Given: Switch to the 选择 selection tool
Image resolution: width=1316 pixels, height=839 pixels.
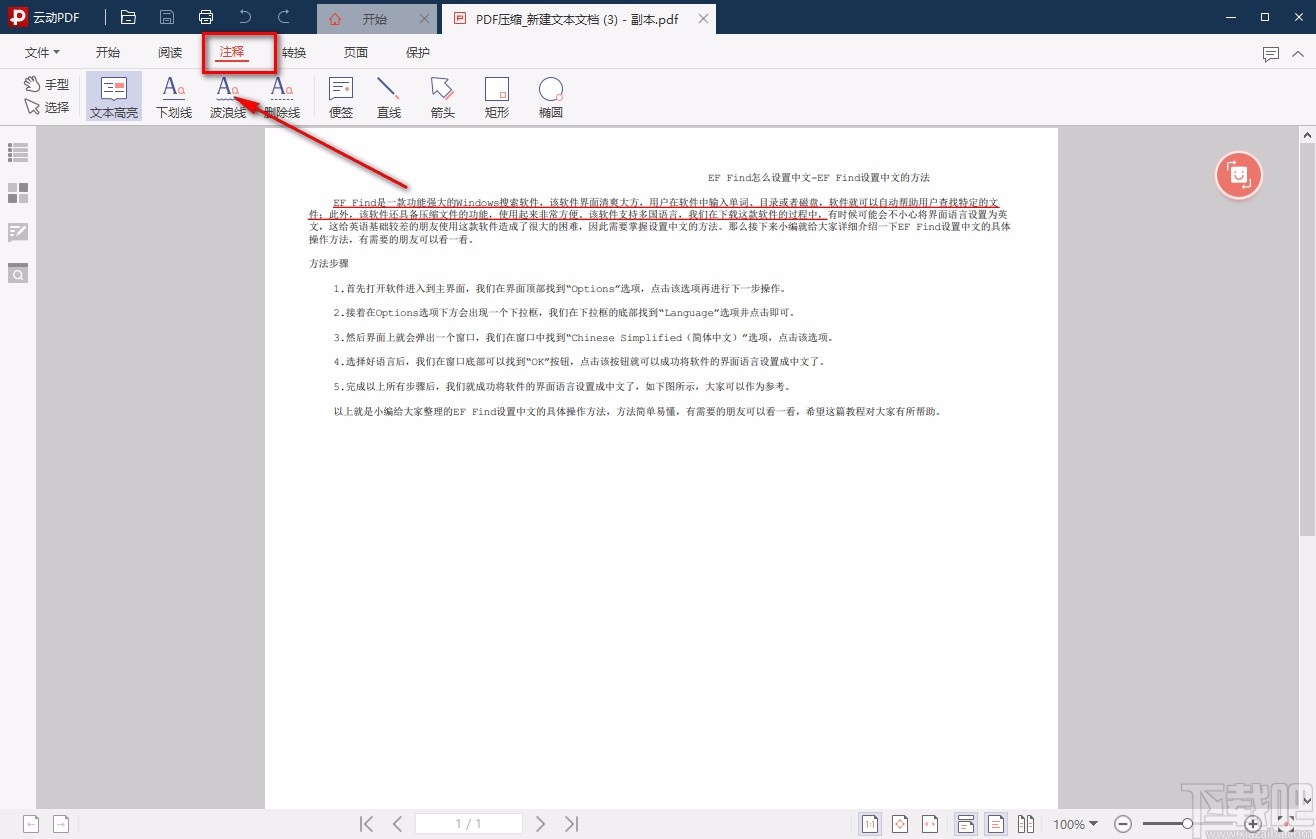Looking at the screenshot, I should tap(46, 107).
